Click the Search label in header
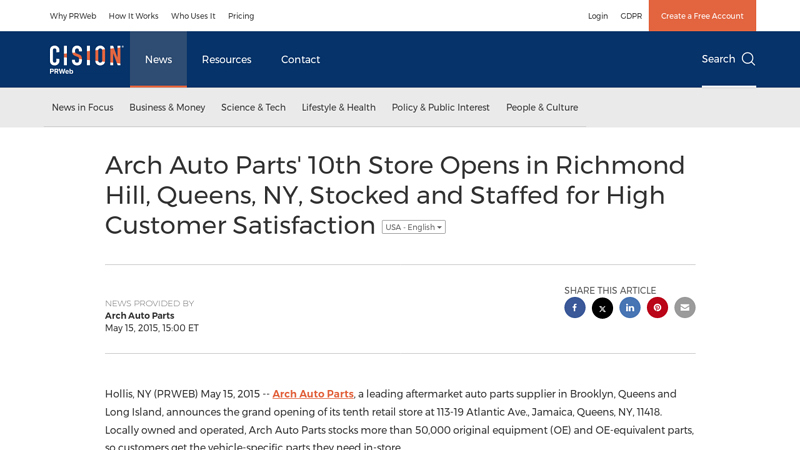The width and height of the screenshot is (800, 450). (718, 59)
